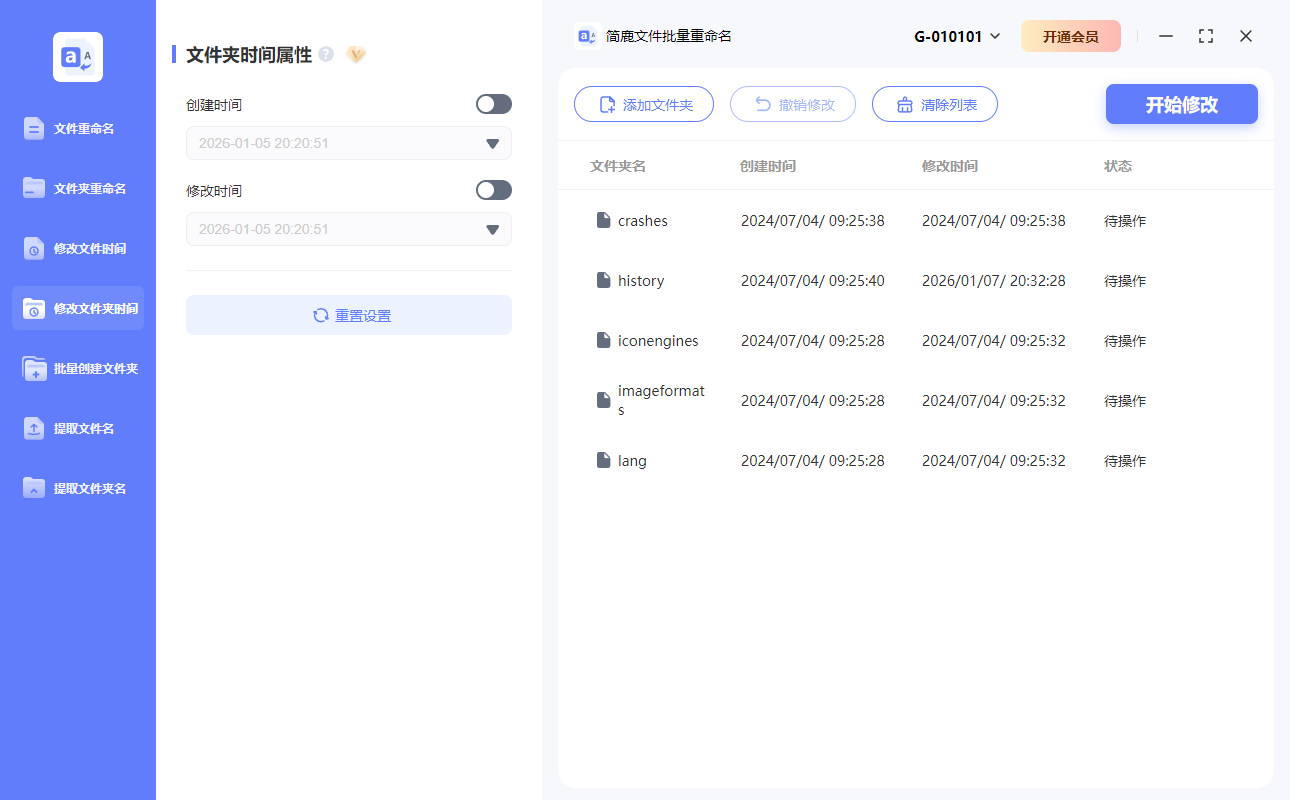Click the 开始修改 button

(1181, 103)
